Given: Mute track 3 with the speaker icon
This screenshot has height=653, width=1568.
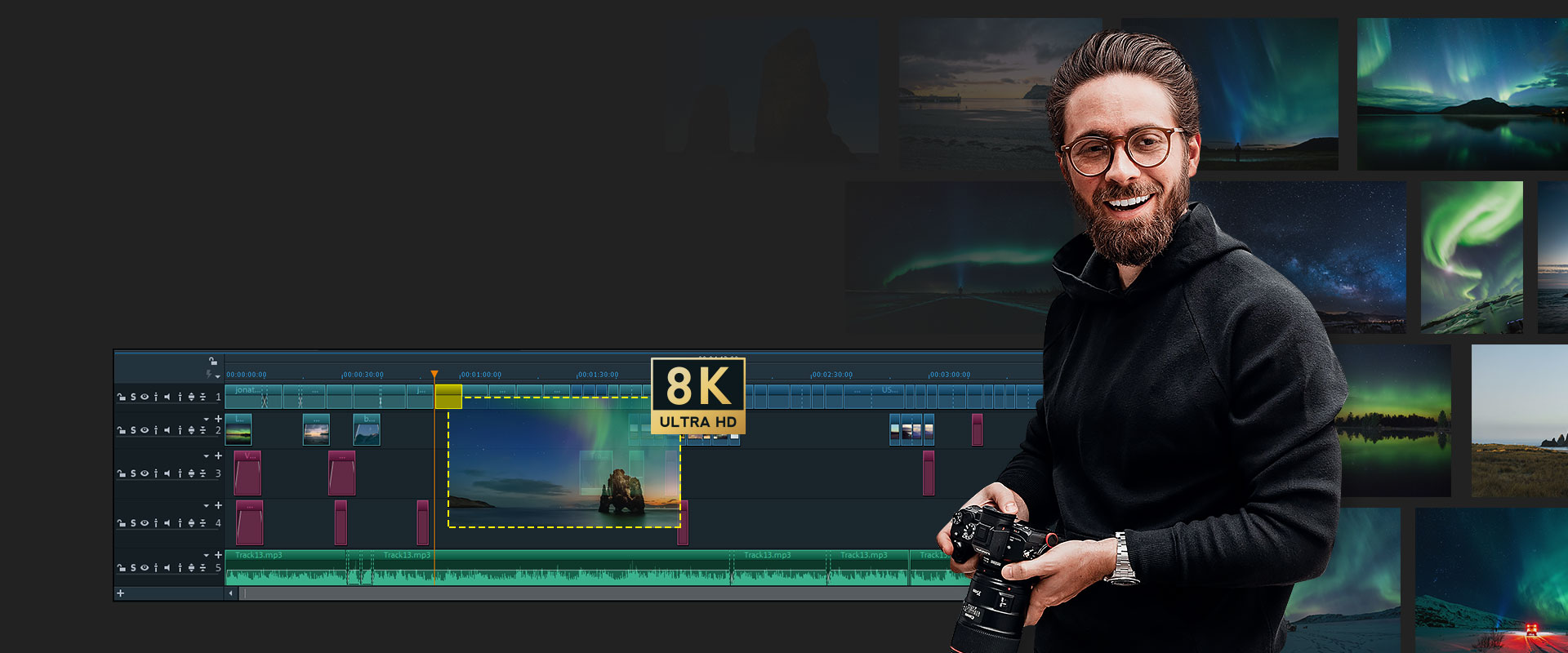Looking at the screenshot, I should click(x=167, y=473).
